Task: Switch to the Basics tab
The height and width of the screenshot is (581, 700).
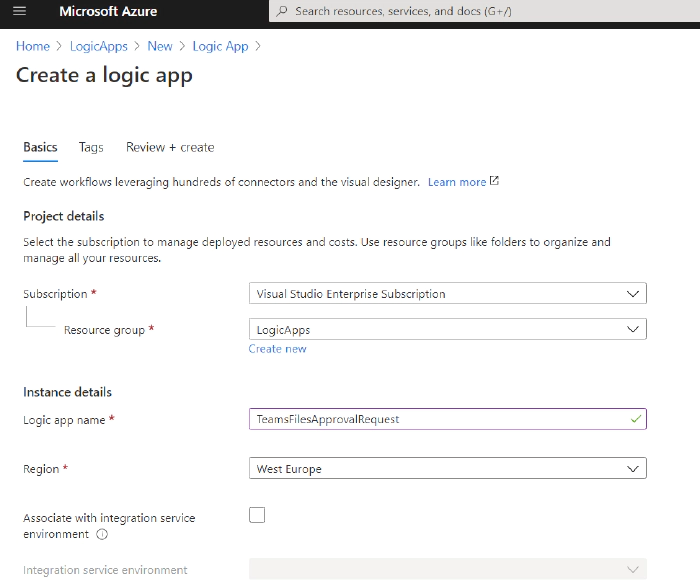Action: (x=40, y=147)
